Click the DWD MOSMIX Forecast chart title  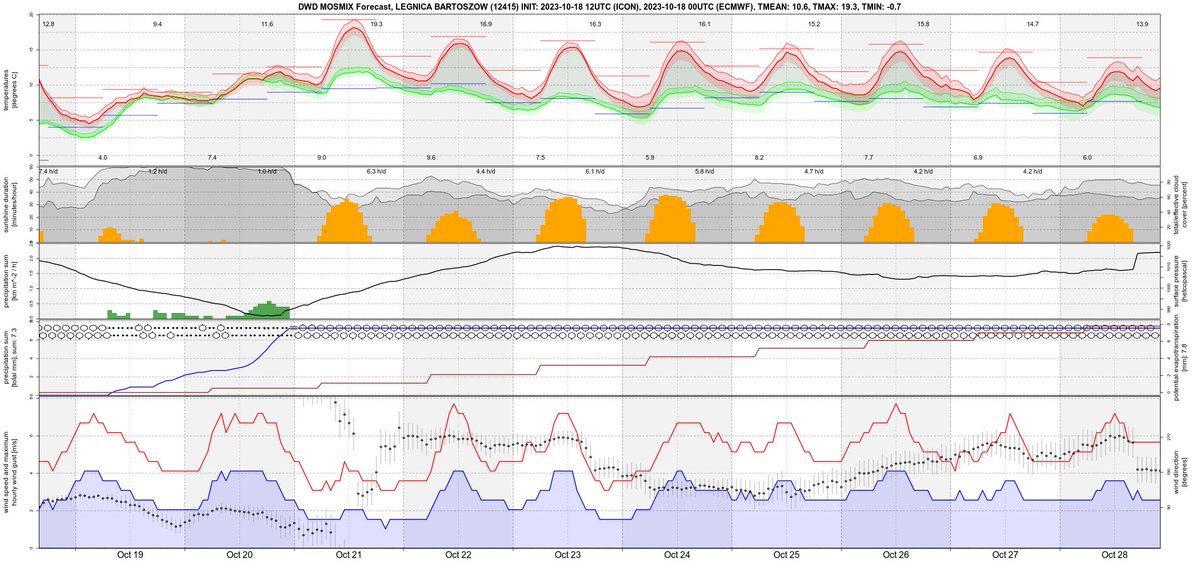[x=599, y=6]
